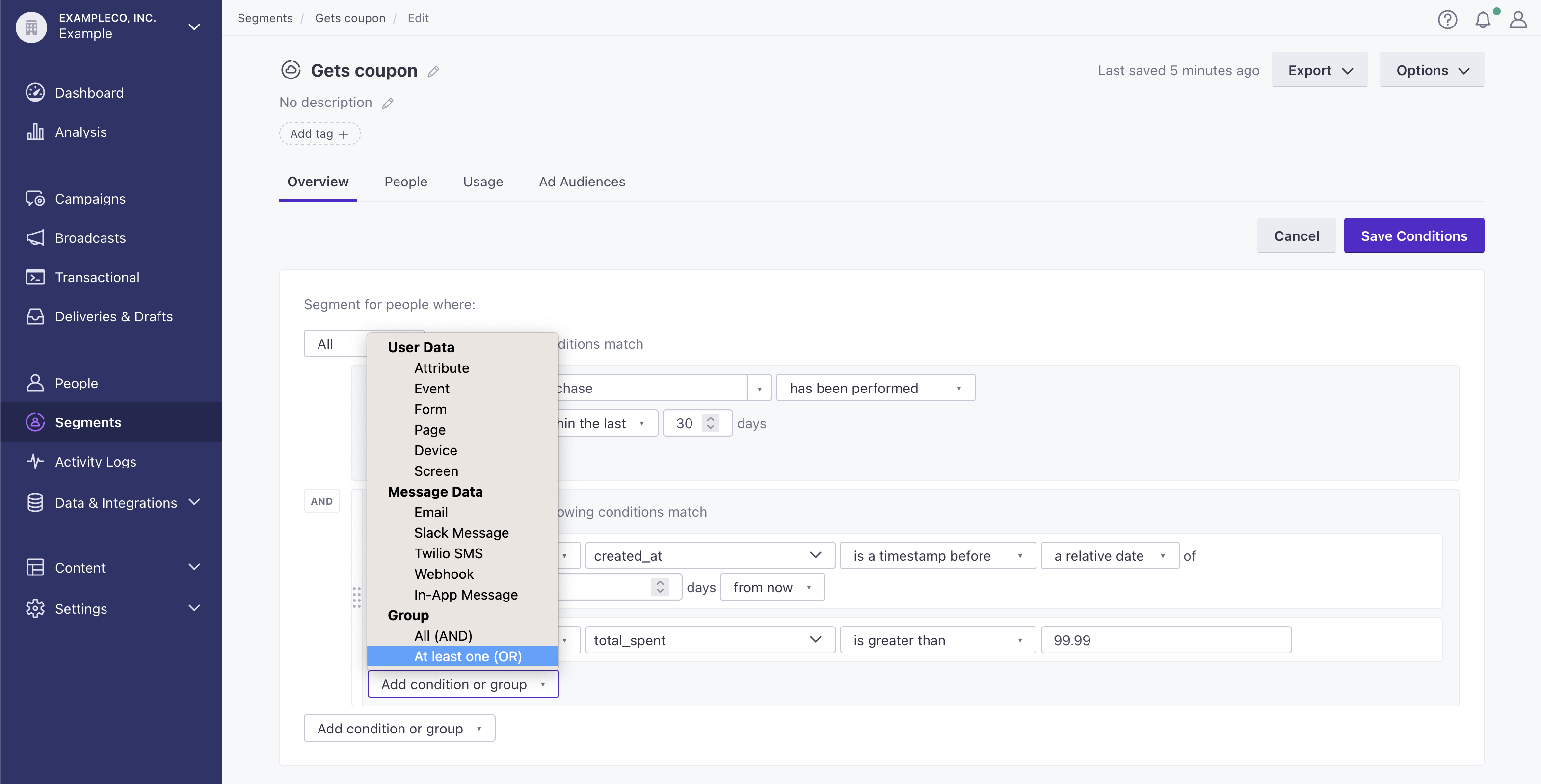Open the total_spent attribute dropdown
1541x784 pixels.
710,640
